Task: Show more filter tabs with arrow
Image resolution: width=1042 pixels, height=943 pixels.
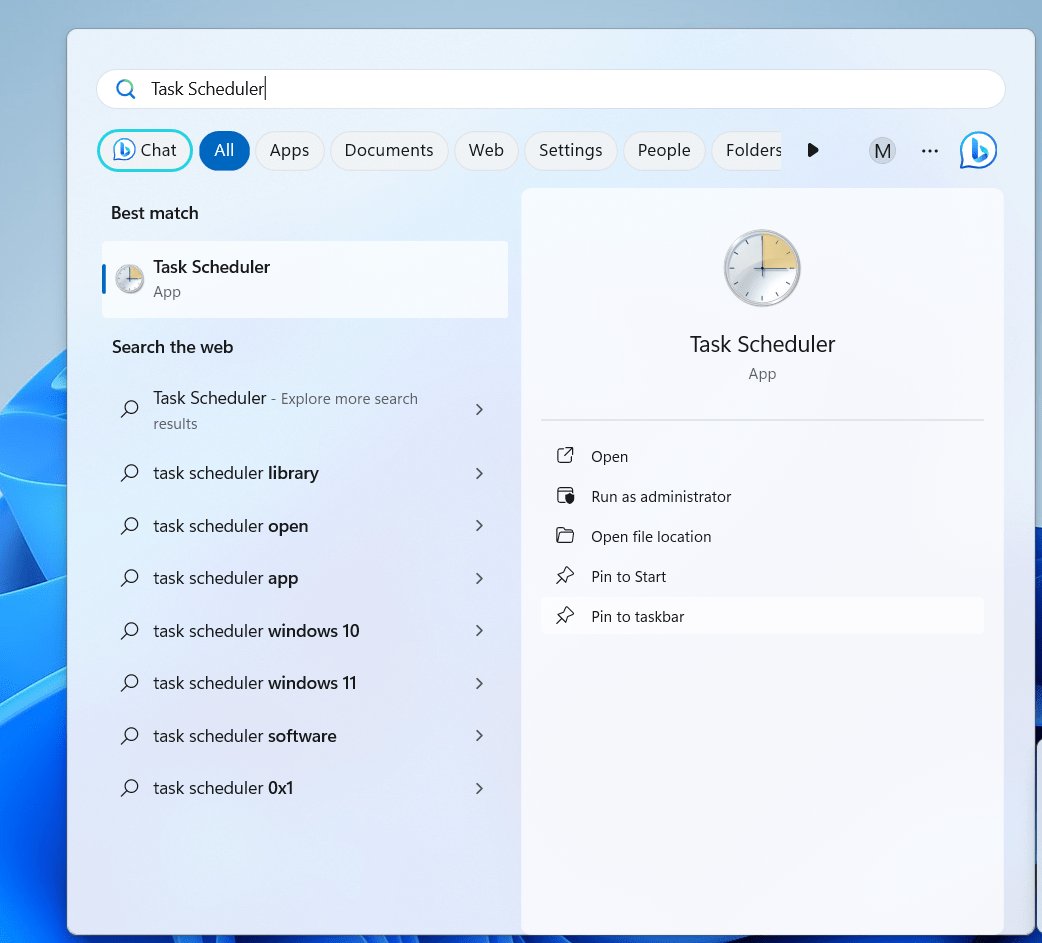Action: click(x=813, y=150)
